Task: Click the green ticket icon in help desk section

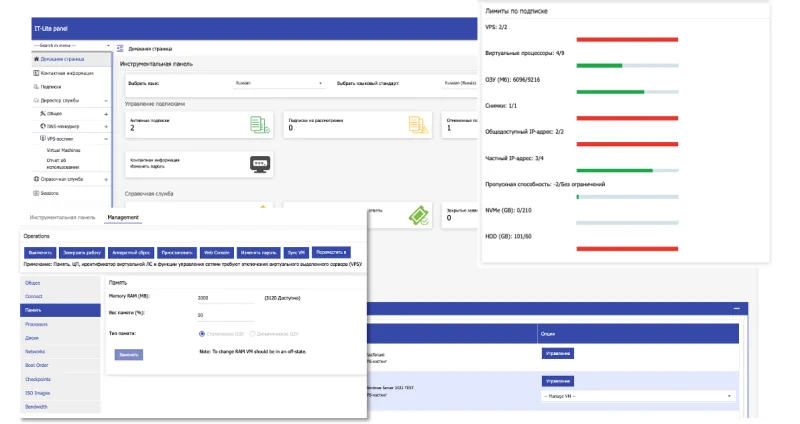Action: (419, 215)
